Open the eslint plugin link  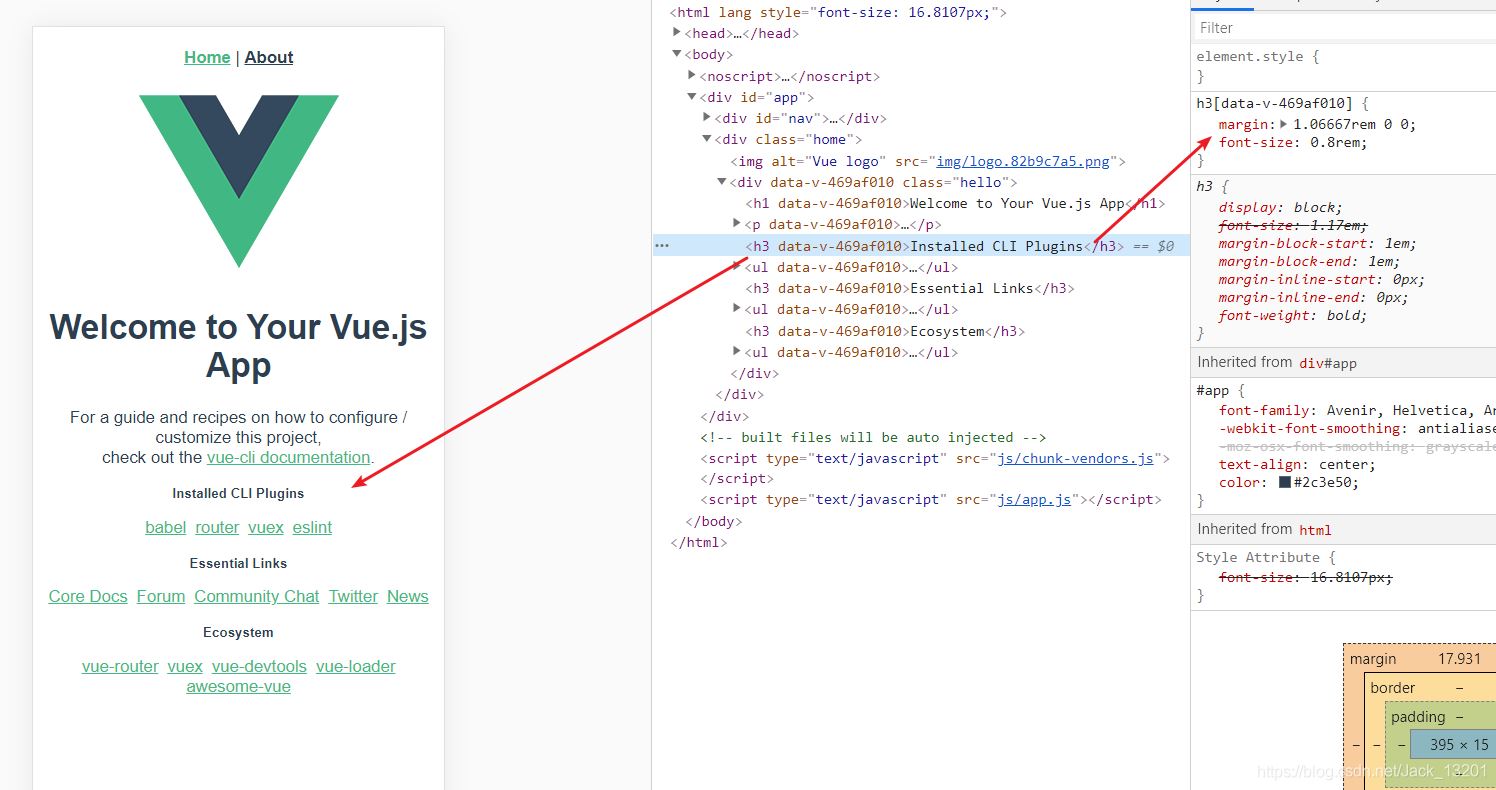click(x=312, y=527)
